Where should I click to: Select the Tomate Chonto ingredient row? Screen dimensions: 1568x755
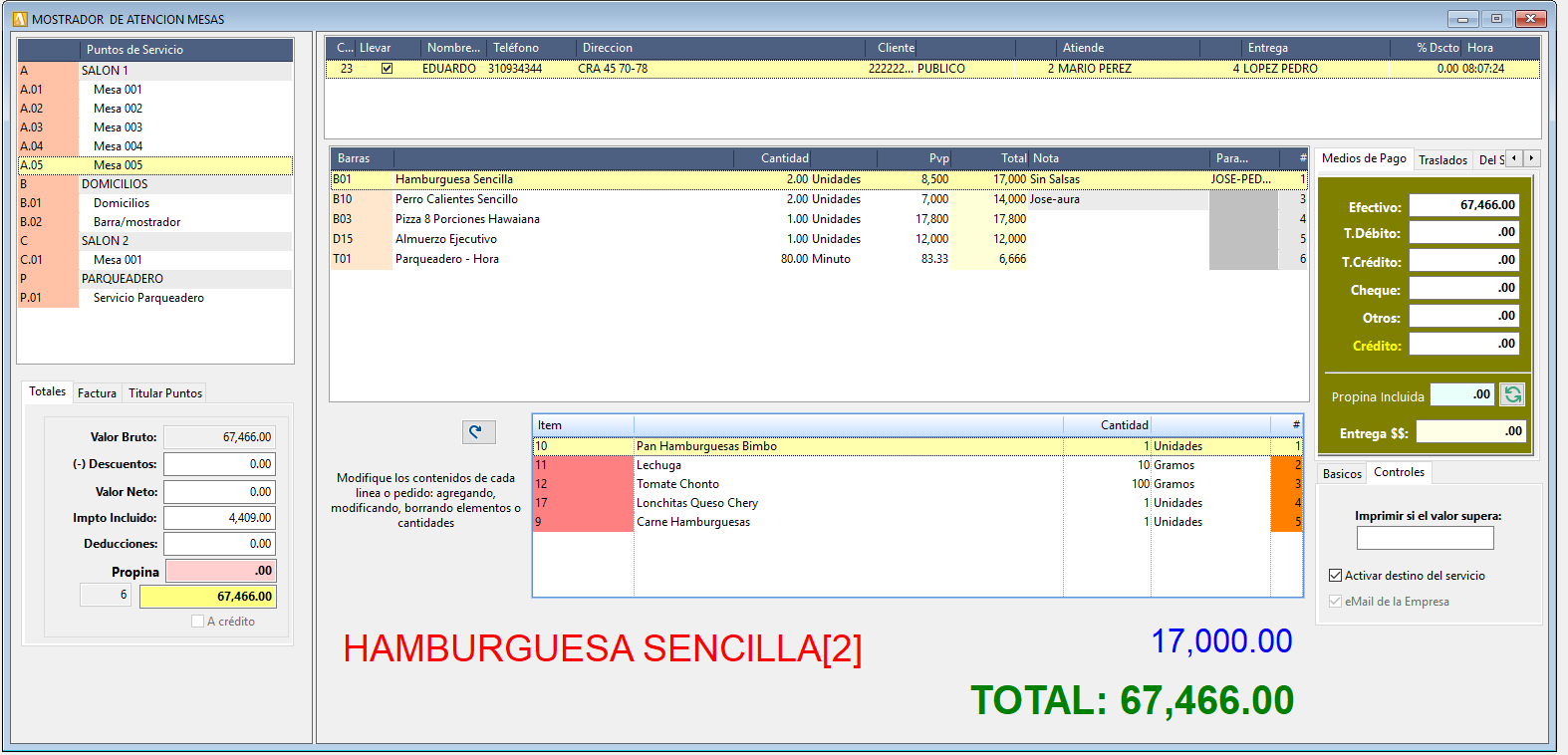[x=677, y=484]
